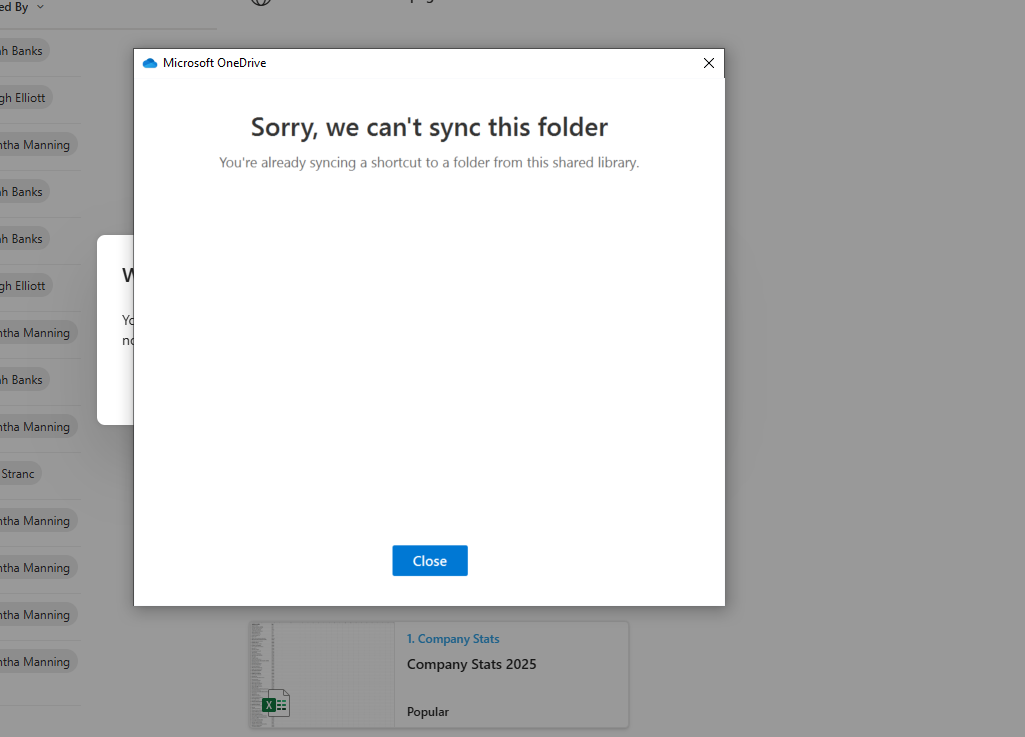Click the "Sorry, we can't sync this folder" heading
Viewport: 1025px width, 737px height.
(429, 127)
